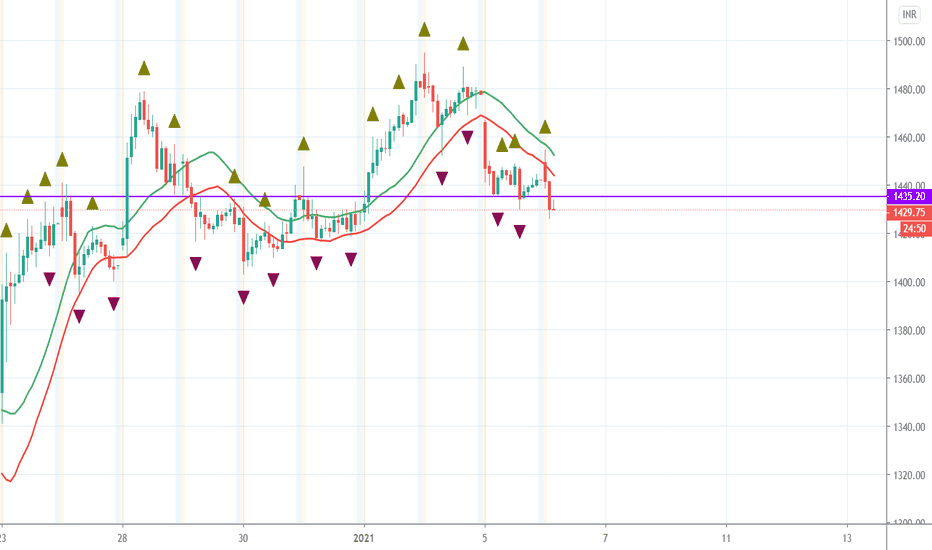Click the 5 date label on time axis
932x550 pixels.
tap(485, 538)
